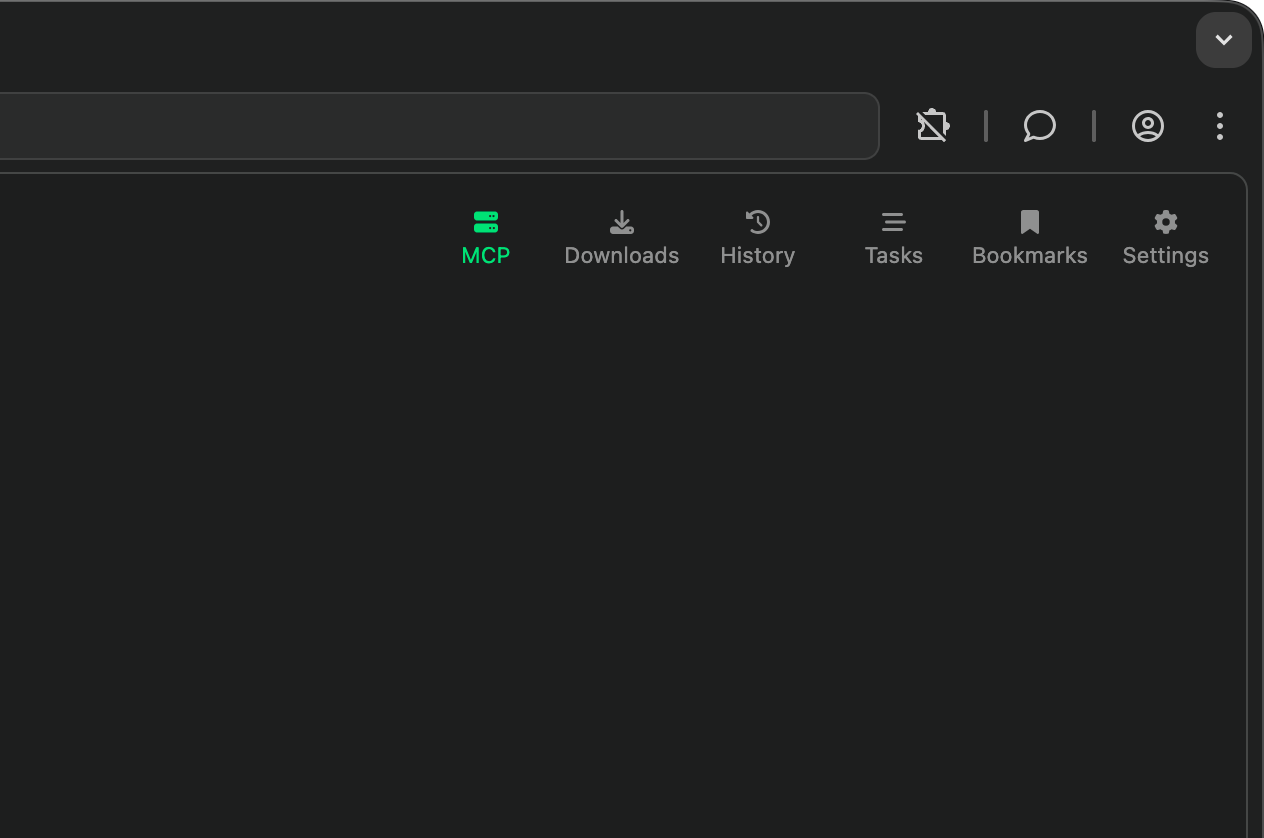Switch to the Downloads tab
1264x838 pixels.
click(x=621, y=255)
